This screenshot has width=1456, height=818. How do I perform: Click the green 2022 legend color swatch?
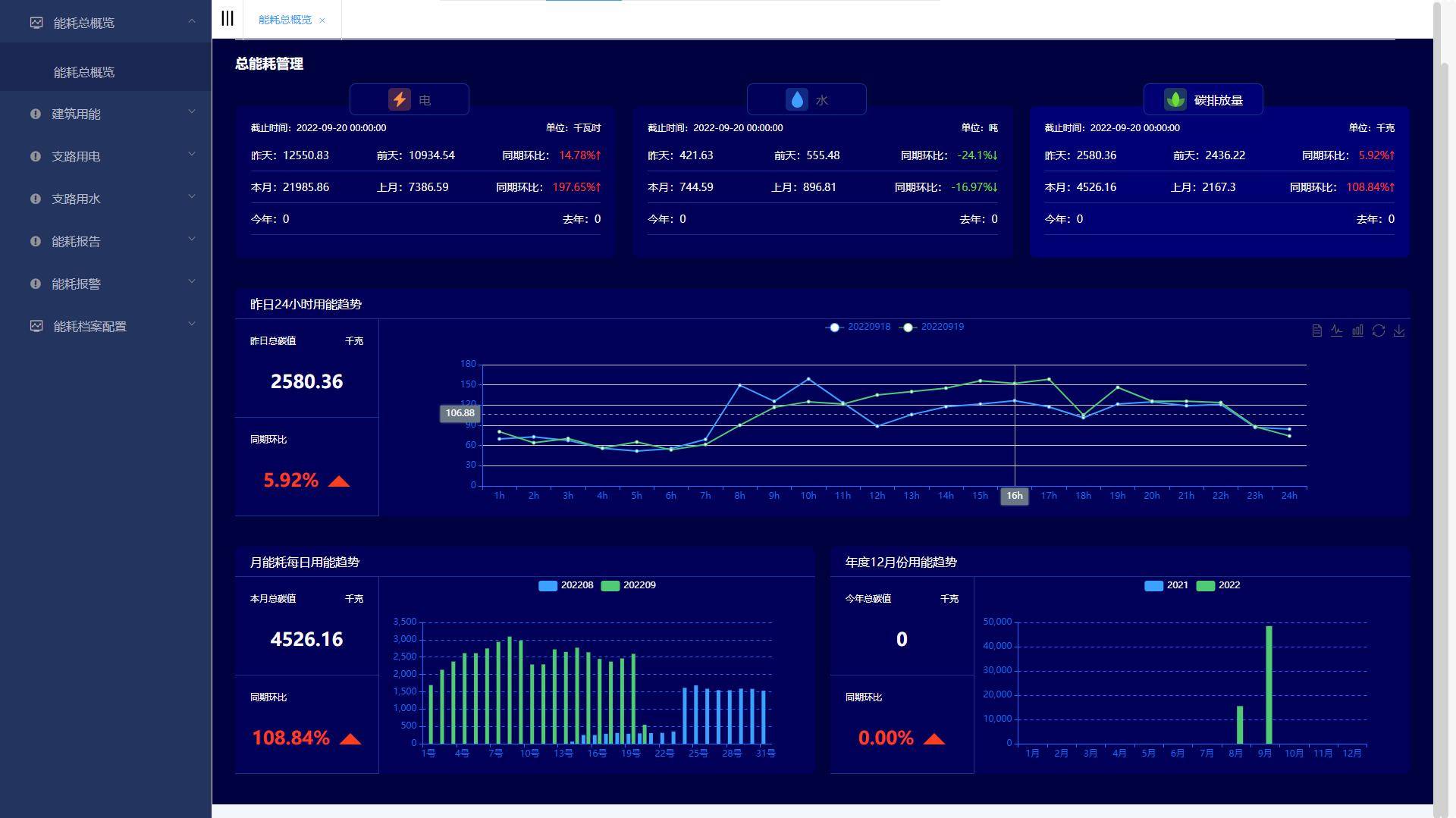point(1205,585)
